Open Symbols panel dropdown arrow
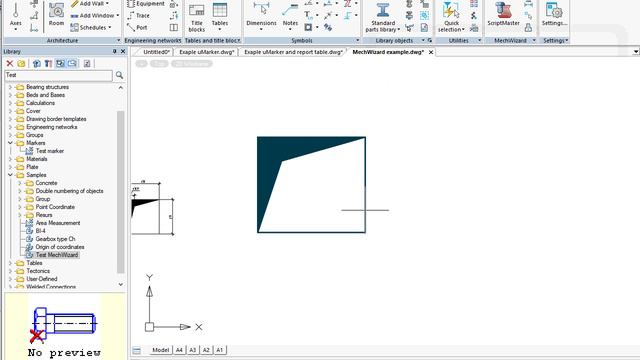Viewport: 640px width, 360px height. (x=358, y=40)
